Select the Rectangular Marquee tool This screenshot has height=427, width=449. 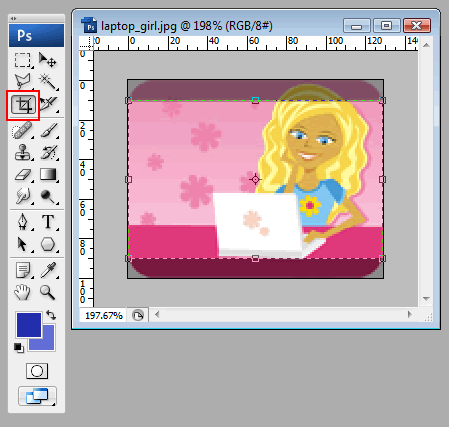click(23, 60)
